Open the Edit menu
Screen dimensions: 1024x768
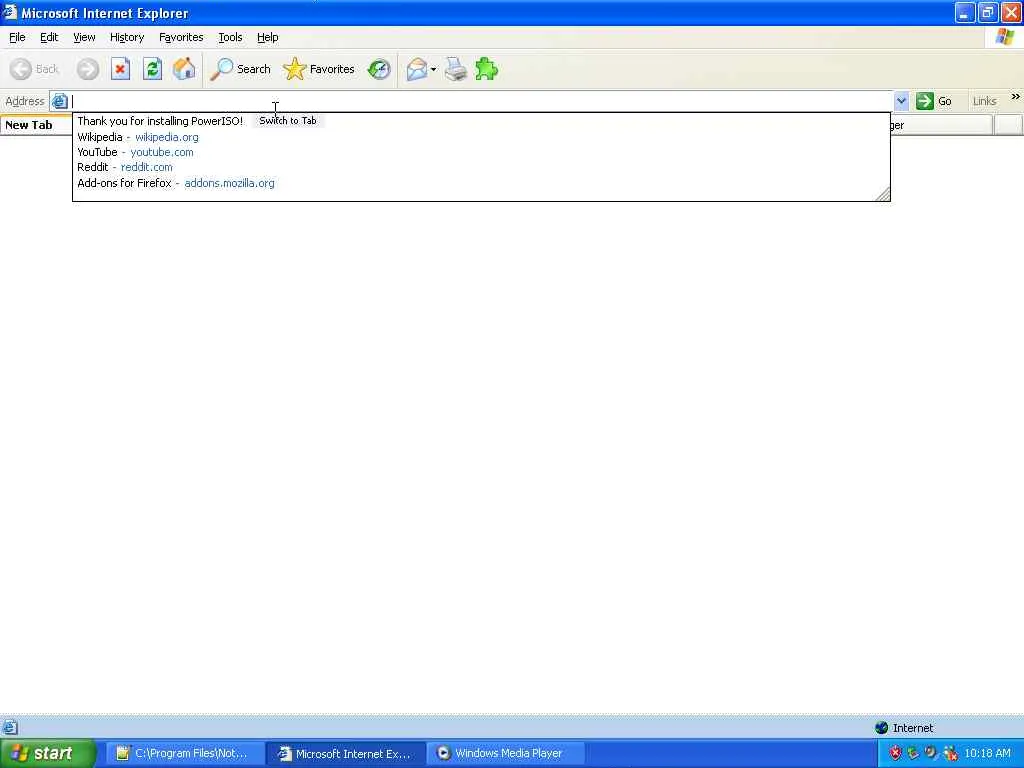click(x=49, y=37)
